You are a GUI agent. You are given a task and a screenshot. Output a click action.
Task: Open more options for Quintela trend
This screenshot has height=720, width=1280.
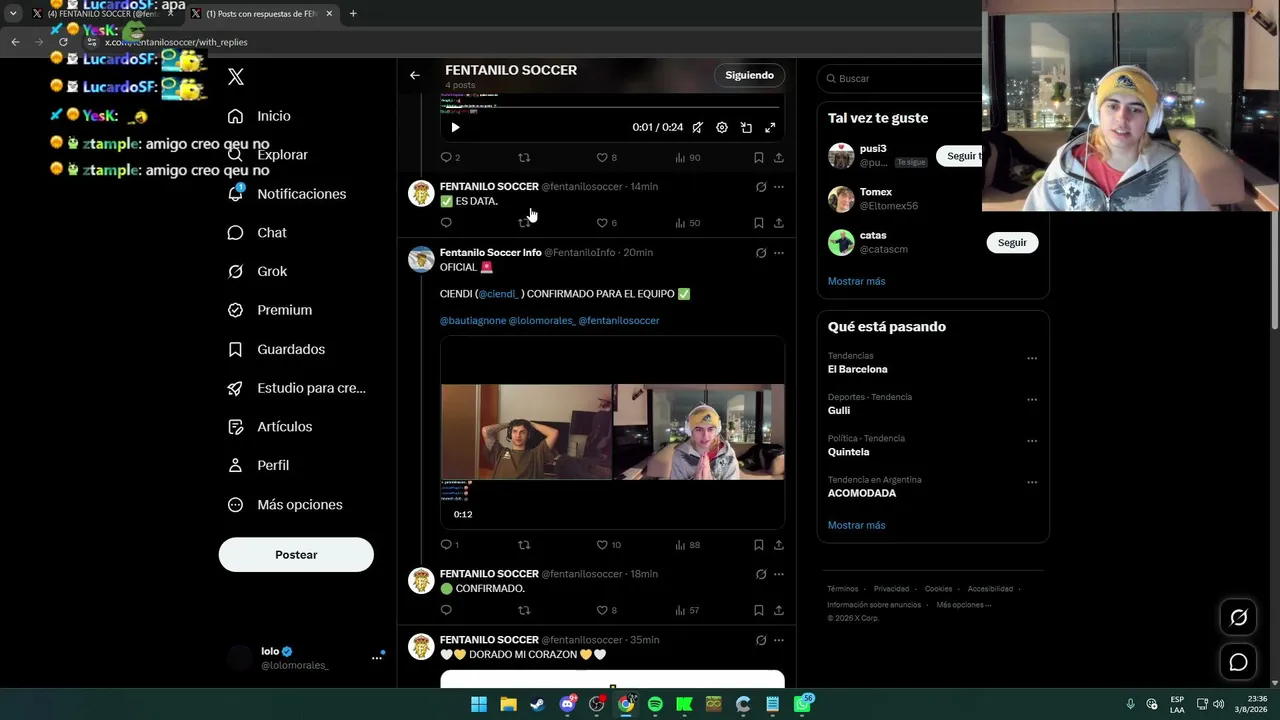1032,441
